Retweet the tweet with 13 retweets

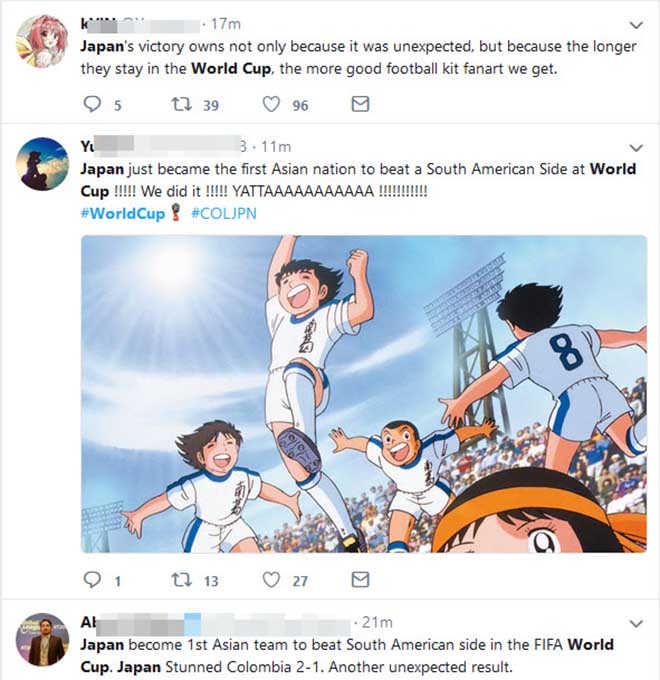click(x=181, y=580)
